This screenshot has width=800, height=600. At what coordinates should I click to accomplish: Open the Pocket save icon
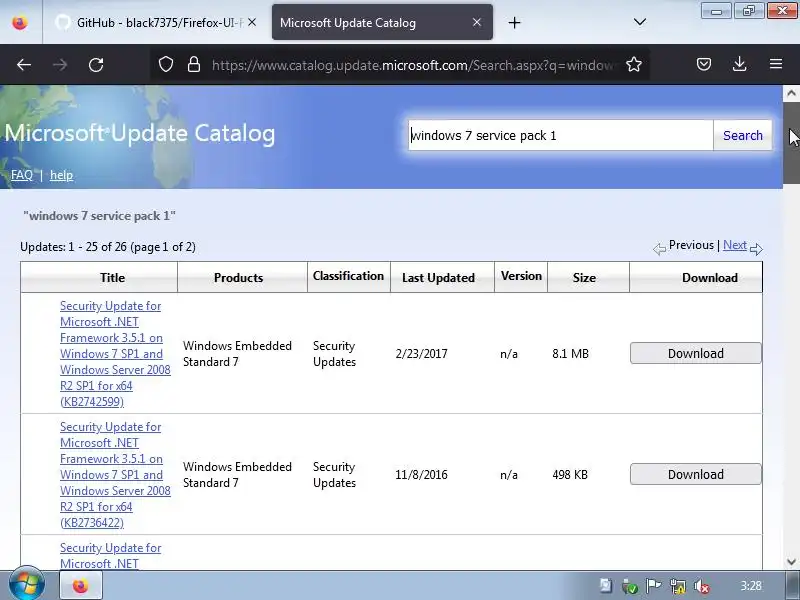click(x=704, y=64)
